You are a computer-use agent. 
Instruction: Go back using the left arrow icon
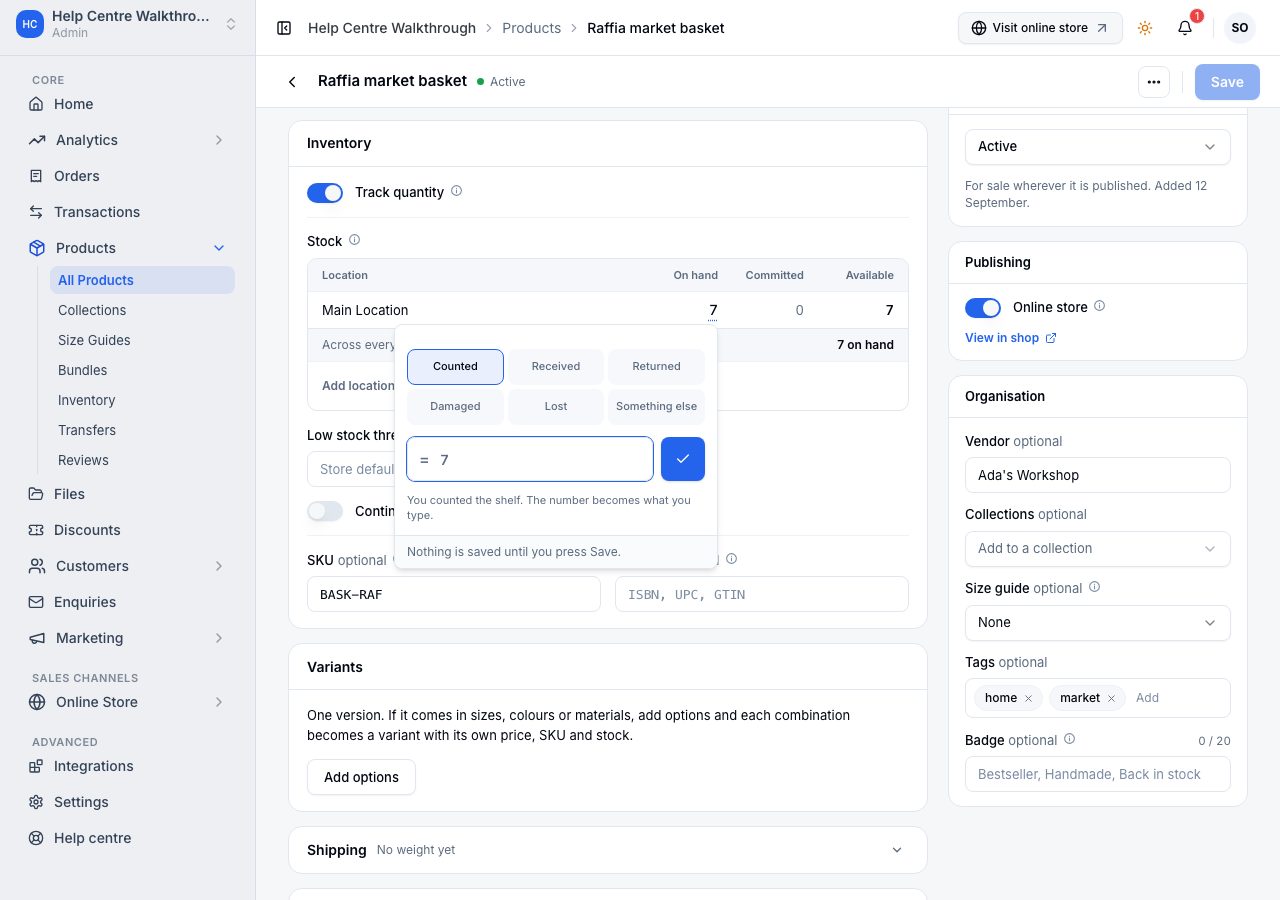tap(292, 82)
